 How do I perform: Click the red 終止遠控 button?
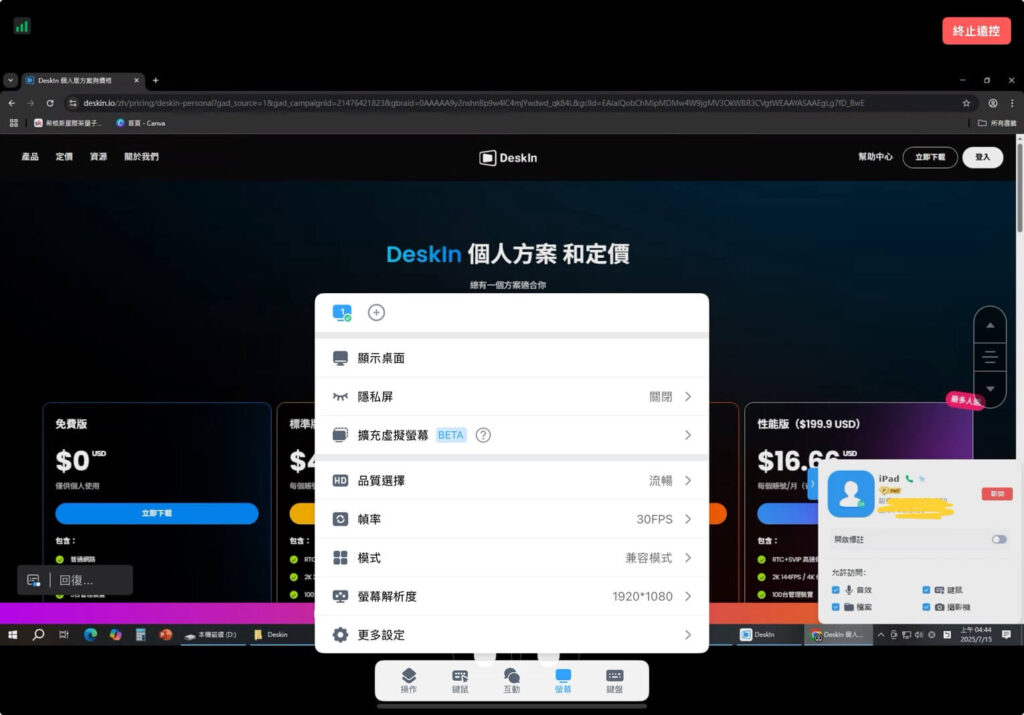(x=976, y=31)
